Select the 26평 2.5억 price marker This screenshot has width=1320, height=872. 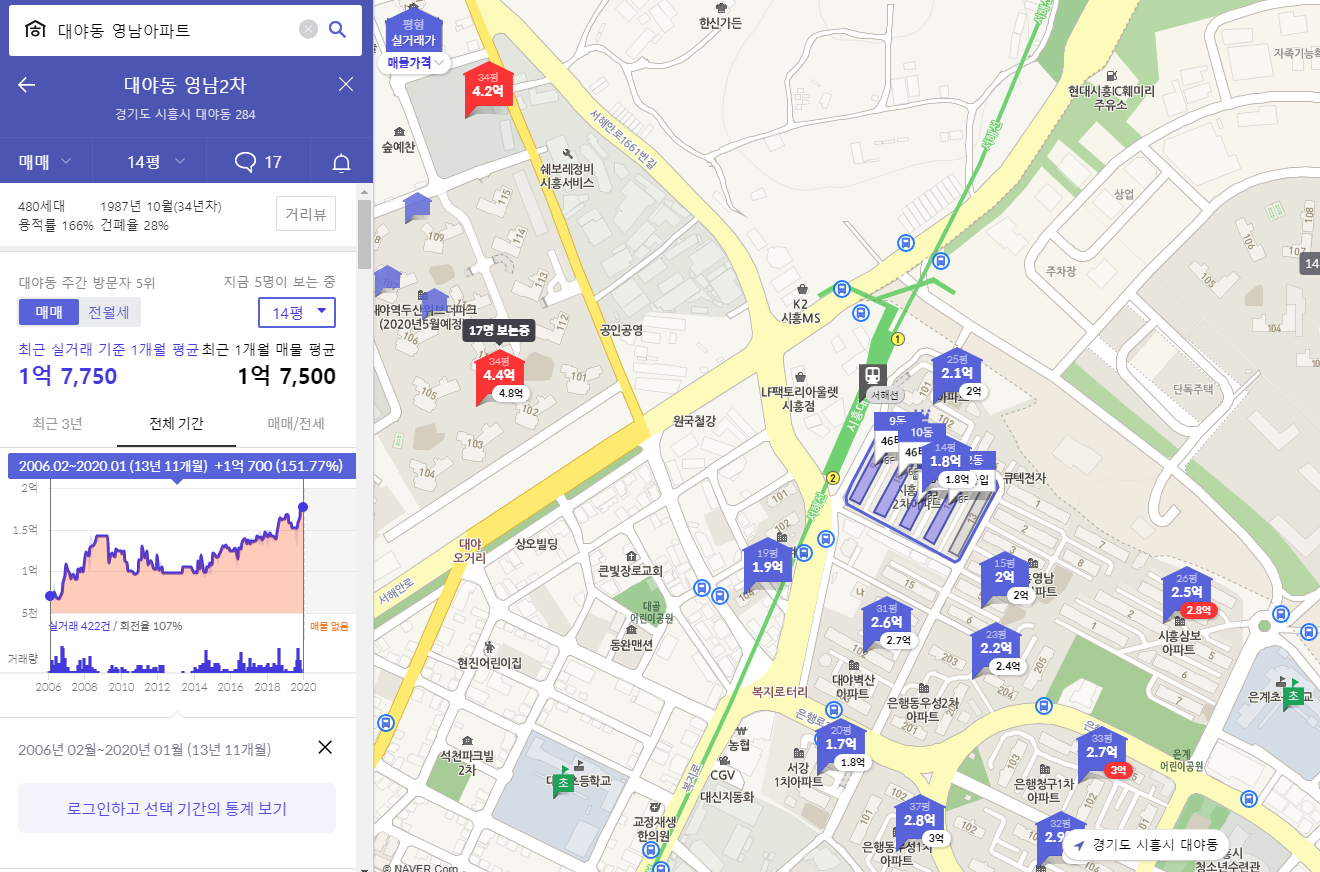1187,591
